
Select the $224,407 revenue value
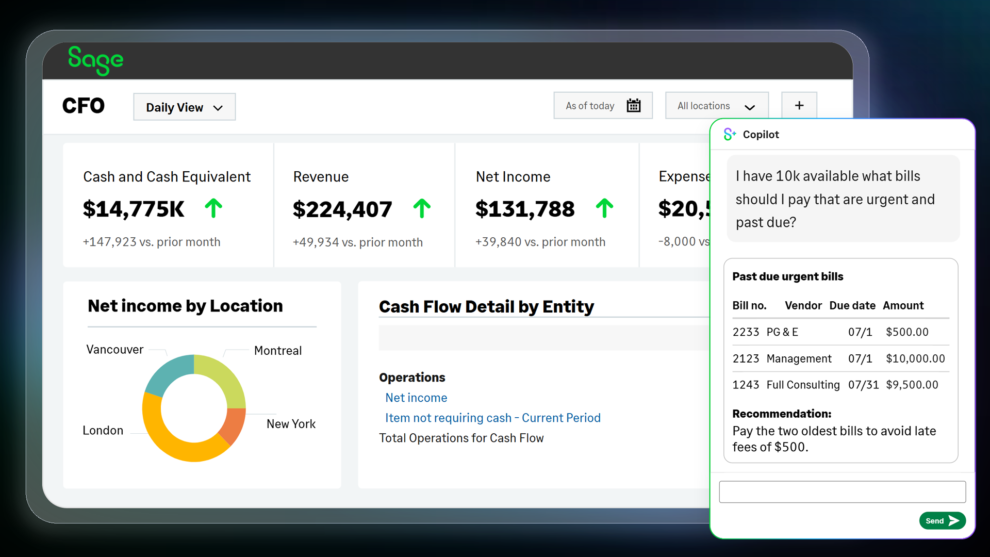tap(342, 209)
